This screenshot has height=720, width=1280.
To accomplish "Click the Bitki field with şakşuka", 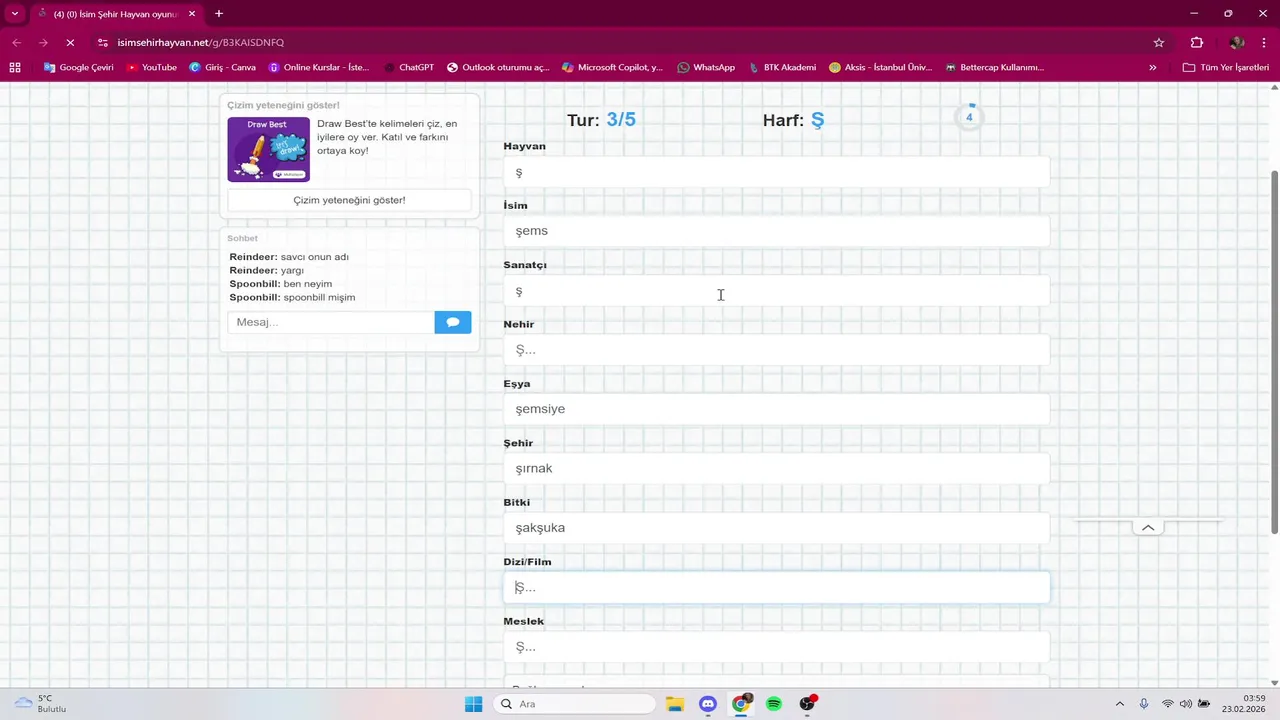I will coord(776,528).
